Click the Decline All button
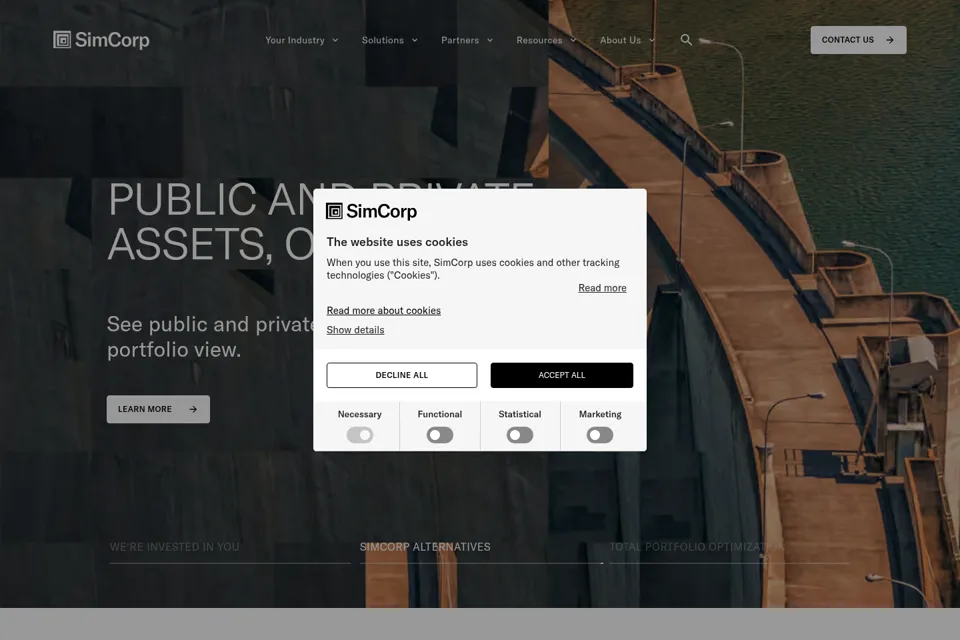960x640 pixels. coord(402,375)
